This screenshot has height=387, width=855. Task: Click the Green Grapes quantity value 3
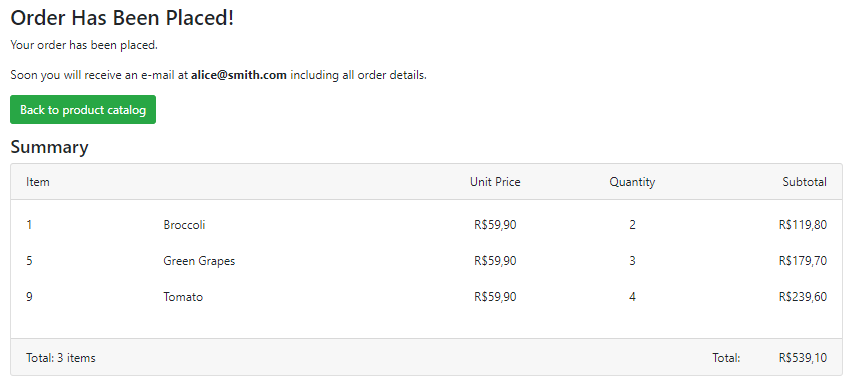(632, 261)
